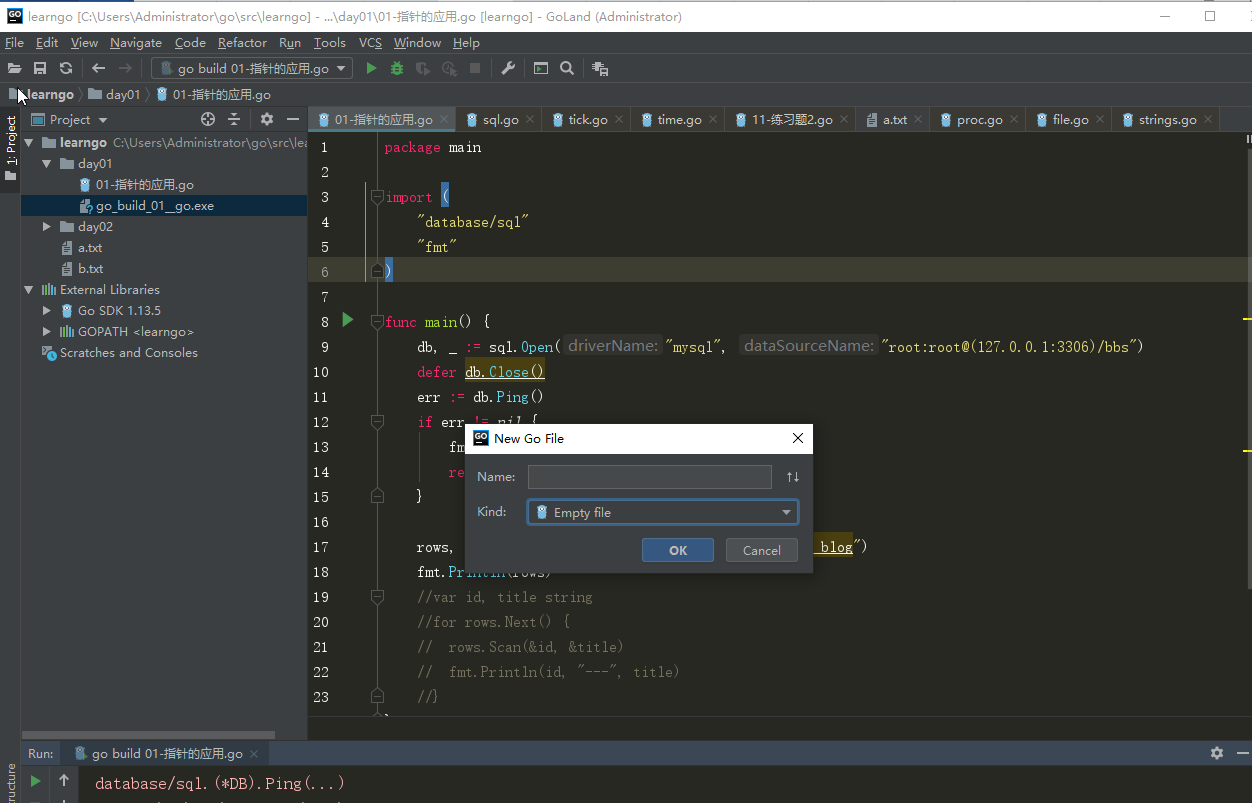Click the Save All toolbar icon
Viewport: 1252px width, 803px height.
pyautogui.click(x=40, y=68)
